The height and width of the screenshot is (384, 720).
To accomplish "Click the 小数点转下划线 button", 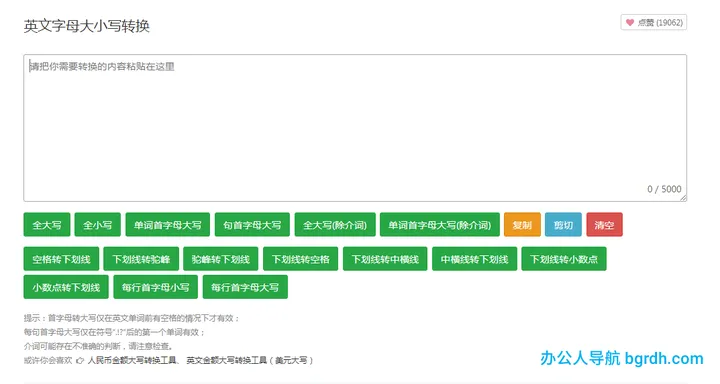I will coord(66,287).
